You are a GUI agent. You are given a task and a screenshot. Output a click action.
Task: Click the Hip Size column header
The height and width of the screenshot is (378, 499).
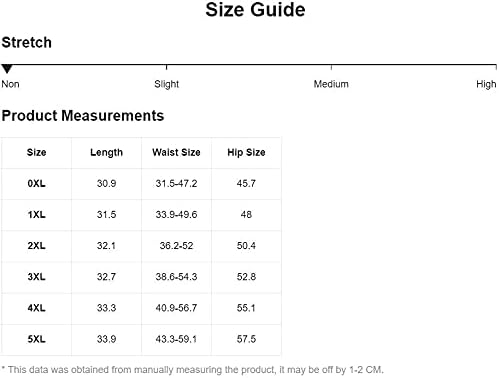pyautogui.click(x=246, y=153)
